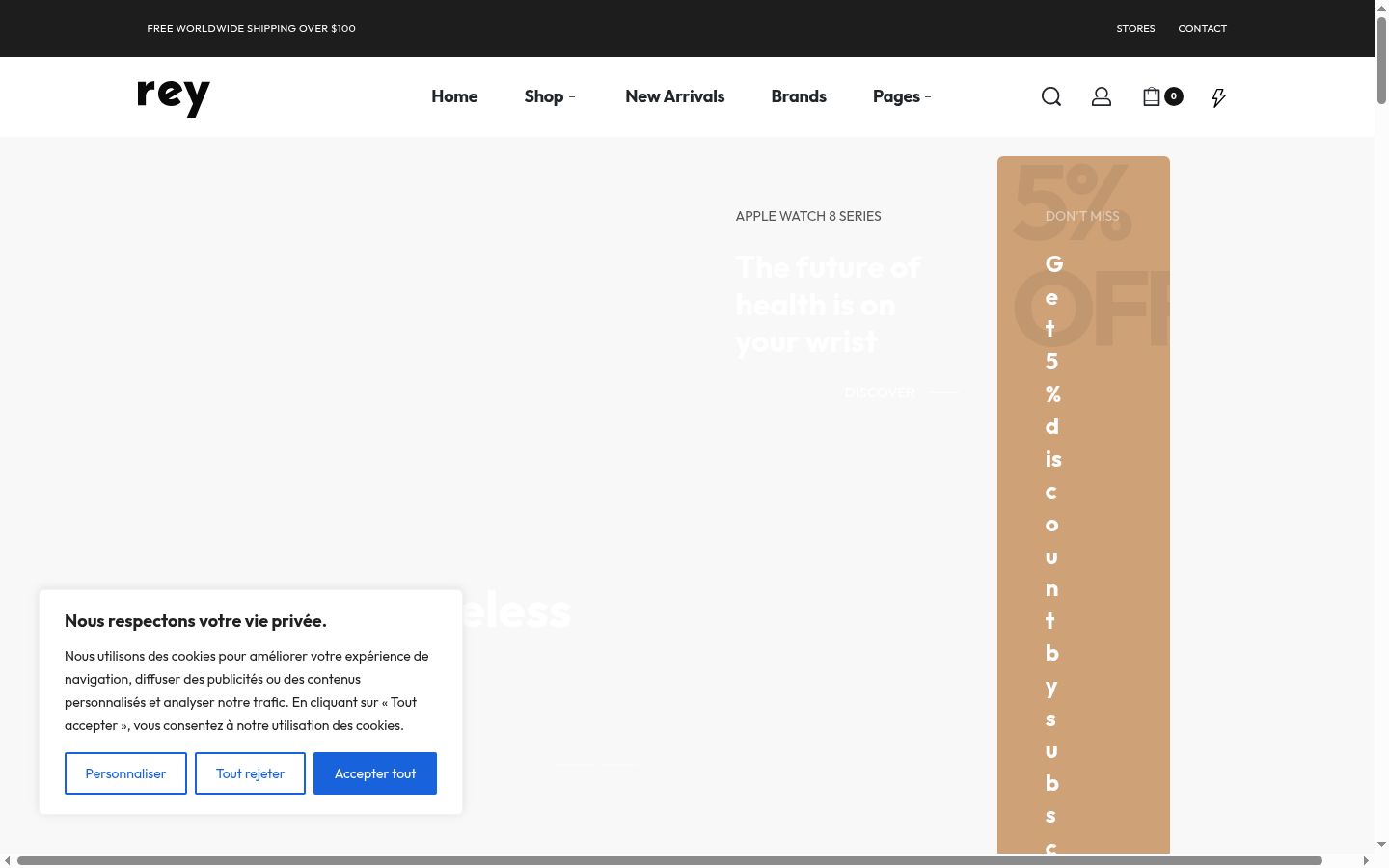The width and height of the screenshot is (1389, 868).
Task: Open the shopping bag cart icon
Action: coord(1162,96)
